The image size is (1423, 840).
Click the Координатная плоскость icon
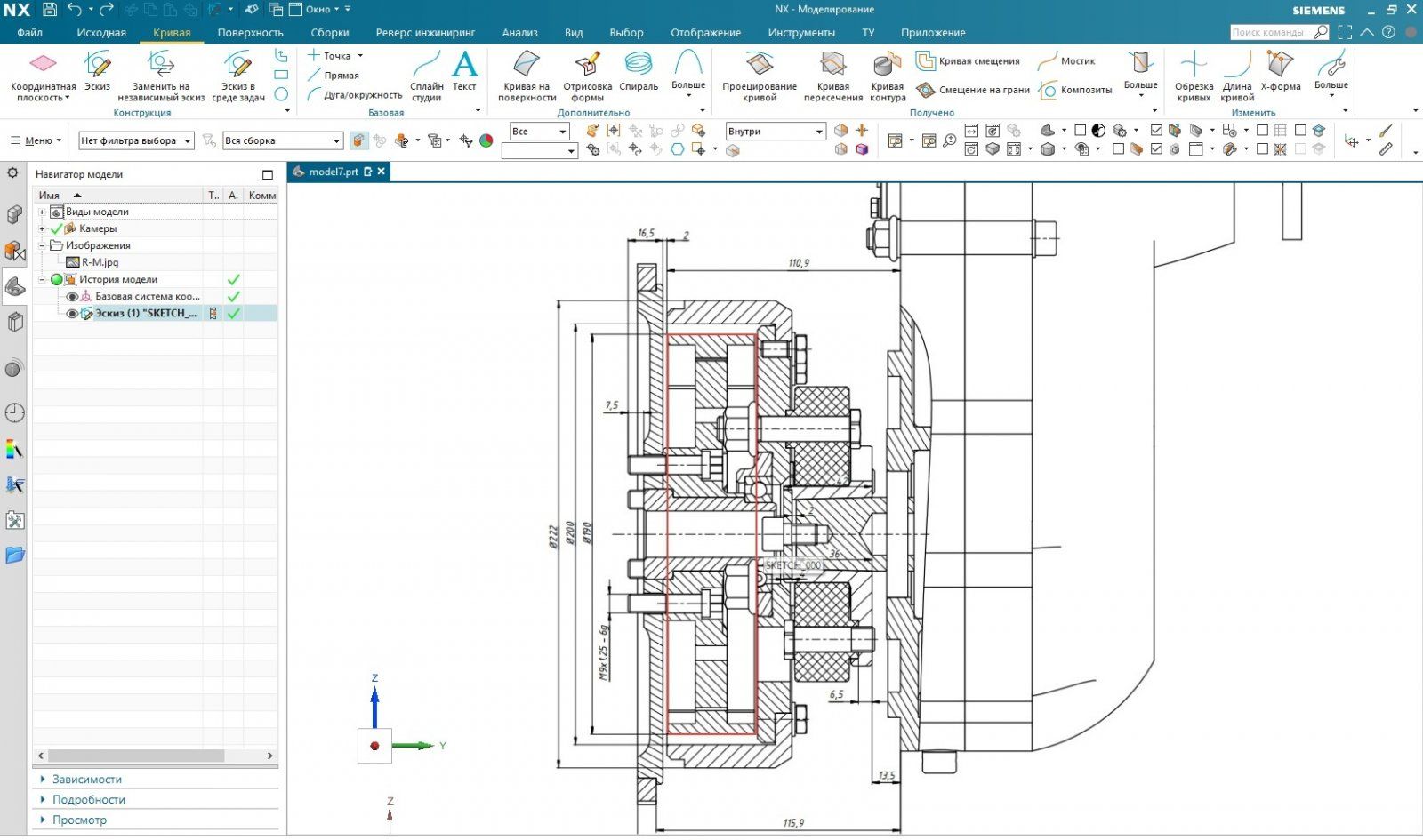coord(43,64)
